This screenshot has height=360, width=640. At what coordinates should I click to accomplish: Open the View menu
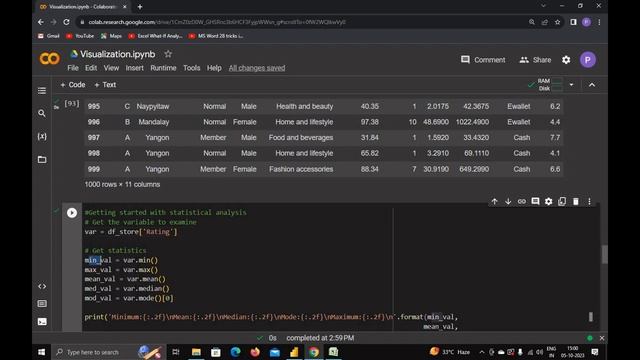point(111,68)
